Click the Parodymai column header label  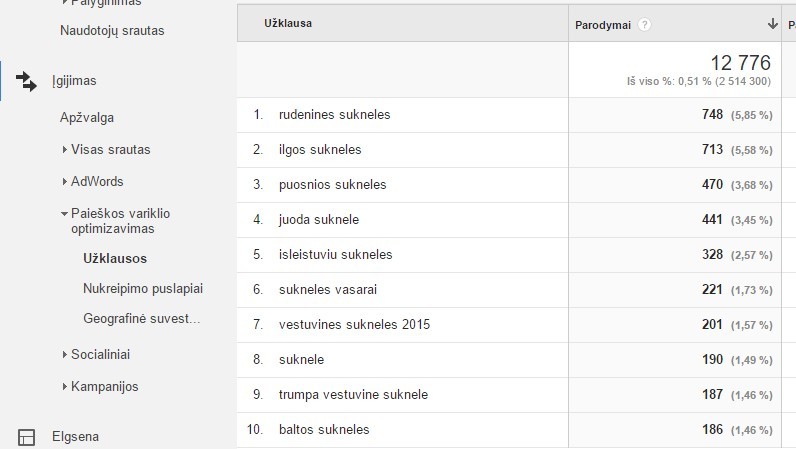click(x=603, y=25)
